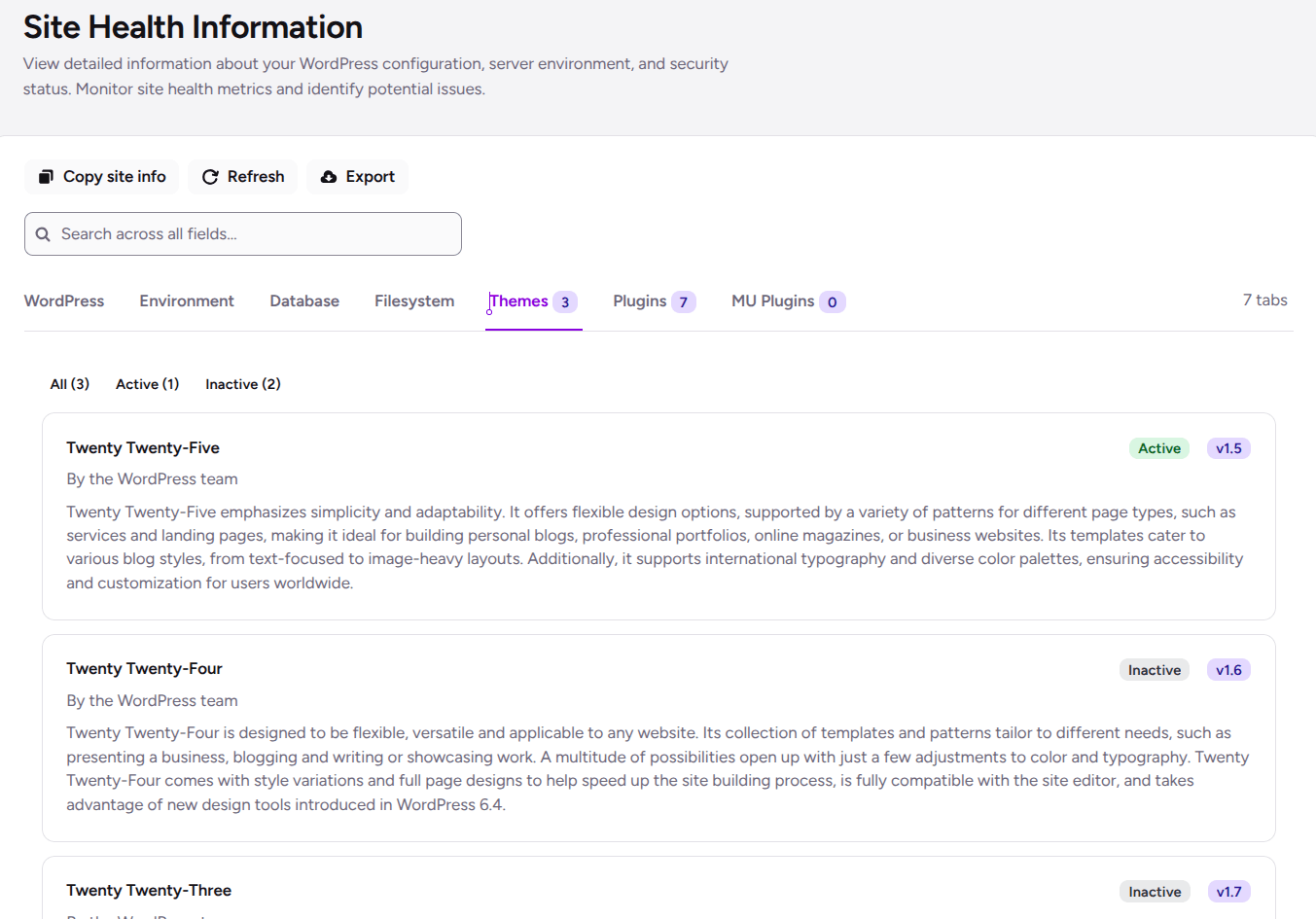The height and width of the screenshot is (919, 1316).
Task: Click the Twenty Twenty-Four theme title
Action: point(144,669)
